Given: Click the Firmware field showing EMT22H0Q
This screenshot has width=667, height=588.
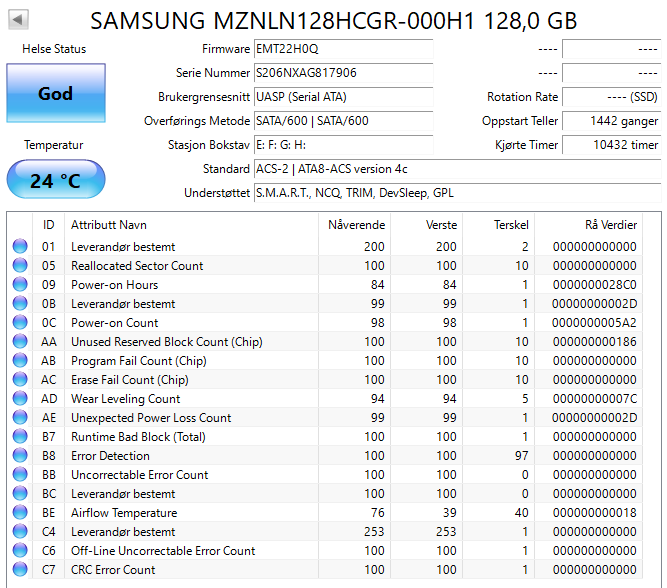Looking at the screenshot, I should click(343, 49).
